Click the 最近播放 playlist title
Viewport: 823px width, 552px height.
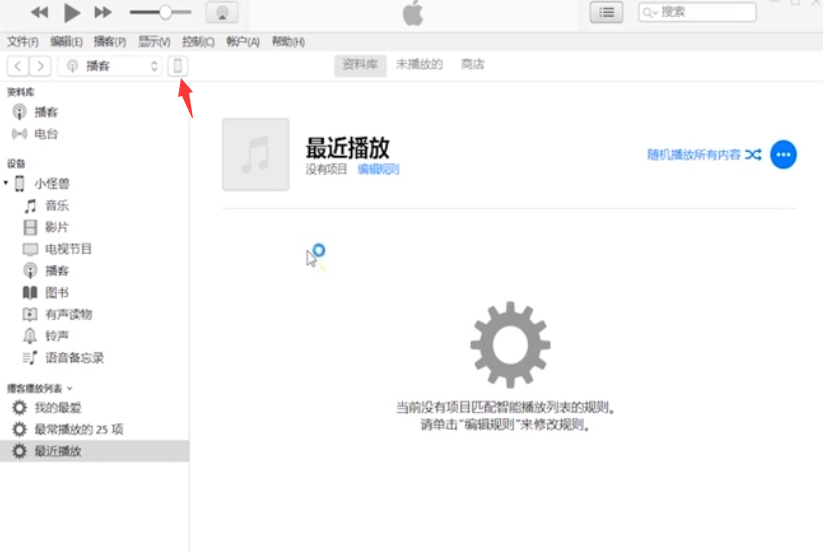(x=347, y=147)
